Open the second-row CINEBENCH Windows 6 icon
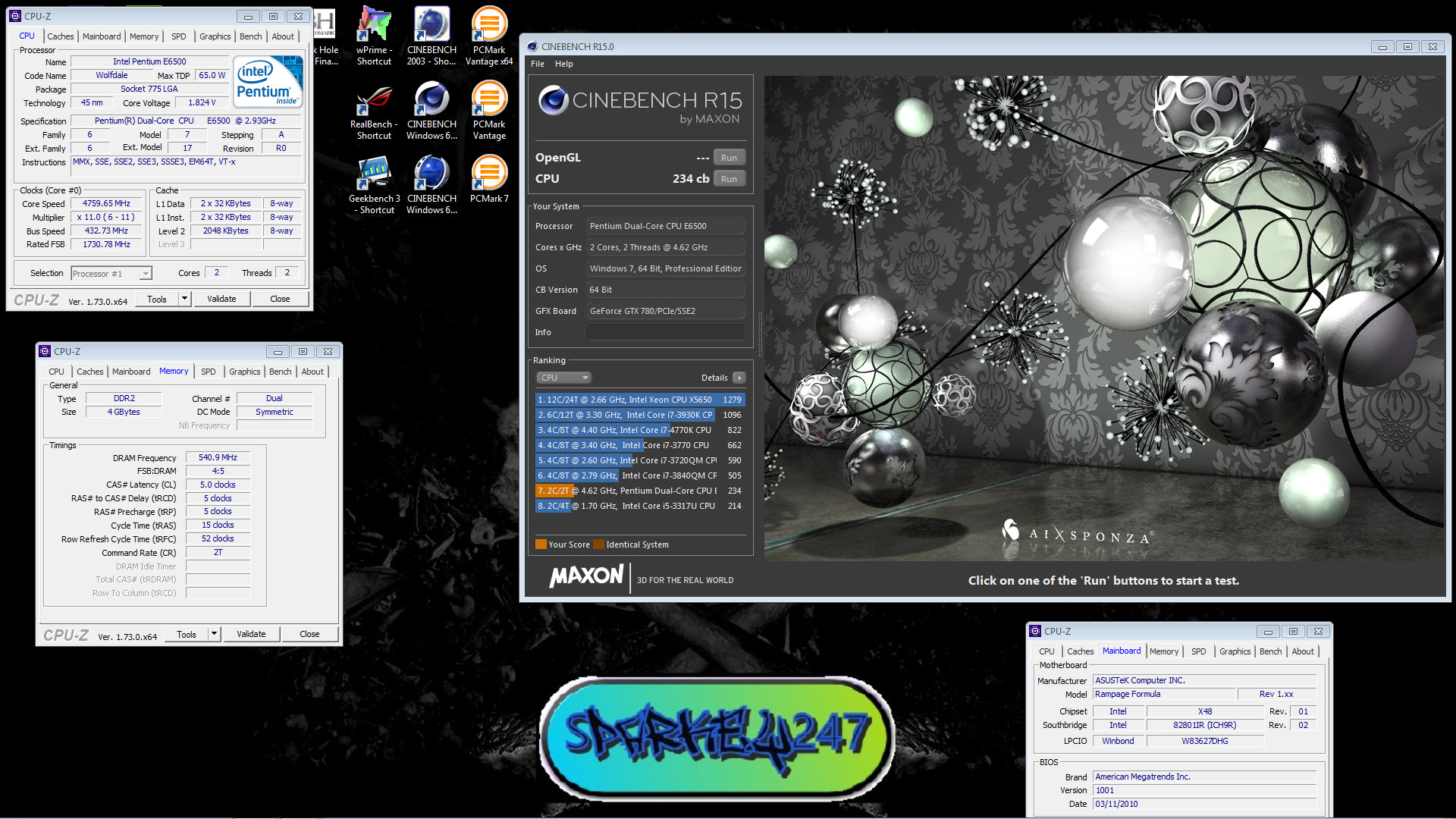This screenshot has width=1456, height=819. coord(431,111)
